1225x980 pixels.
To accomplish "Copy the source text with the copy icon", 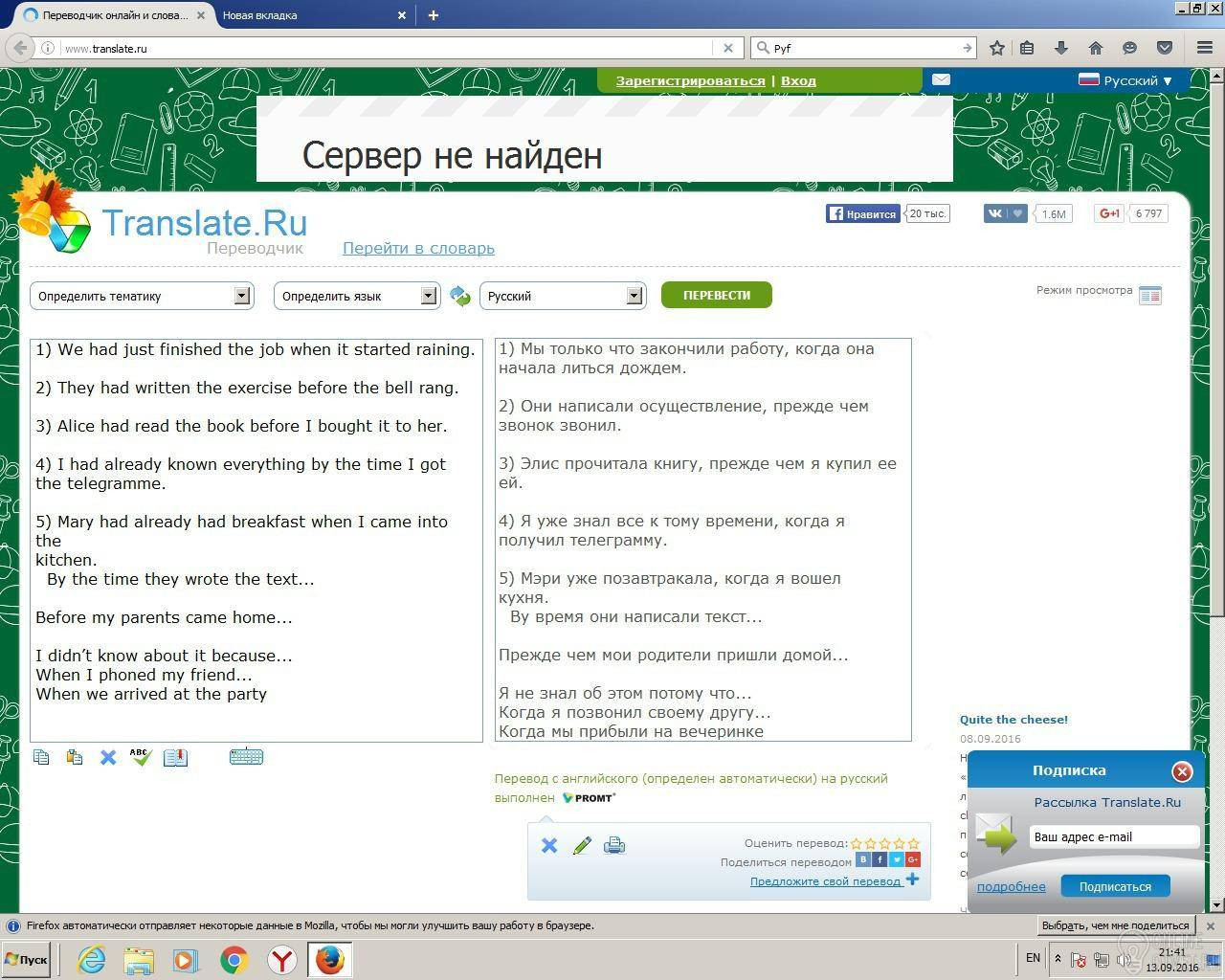I will click(x=41, y=757).
